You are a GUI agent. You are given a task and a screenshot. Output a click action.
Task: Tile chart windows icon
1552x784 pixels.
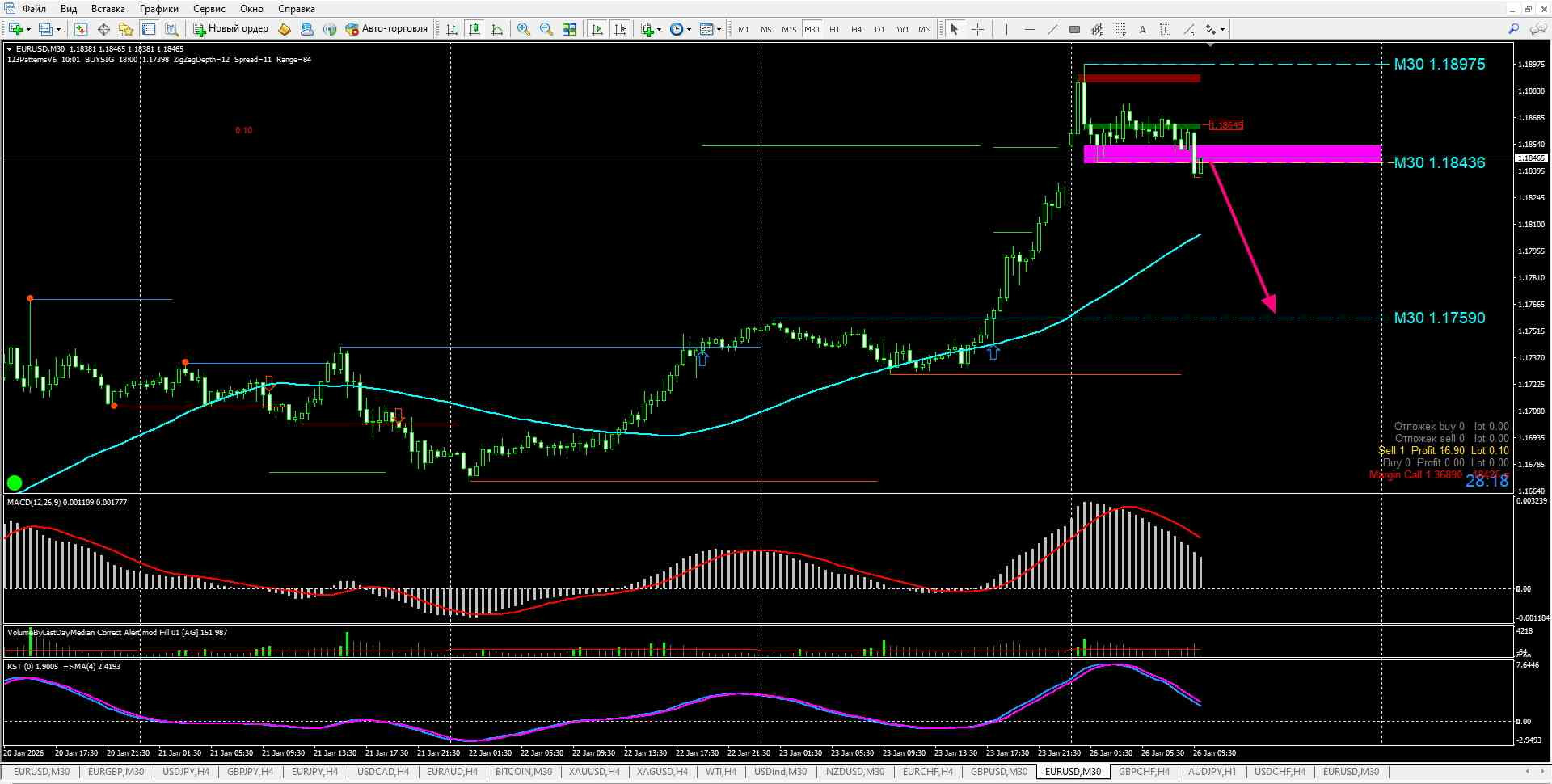click(569, 29)
